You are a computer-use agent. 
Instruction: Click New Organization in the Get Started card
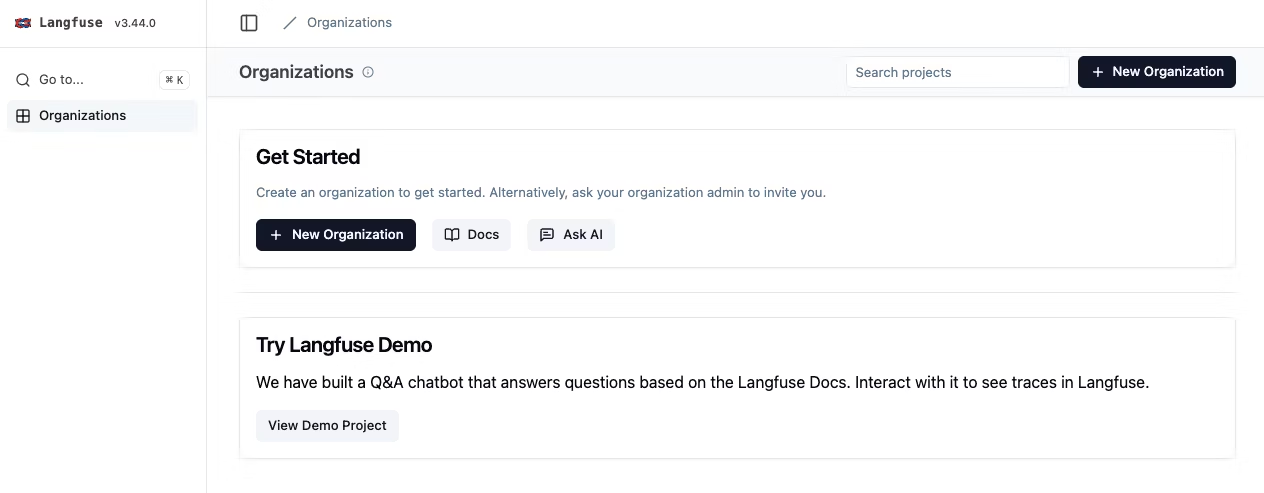click(336, 235)
